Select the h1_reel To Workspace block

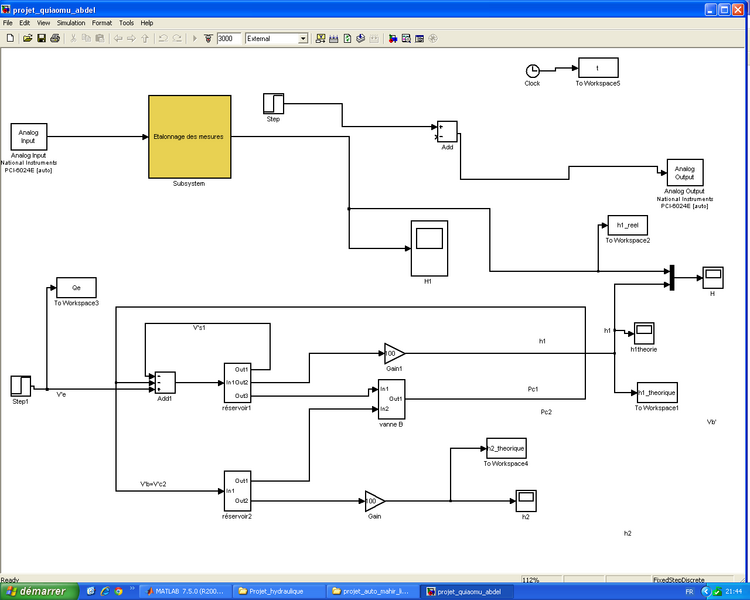[628, 225]
